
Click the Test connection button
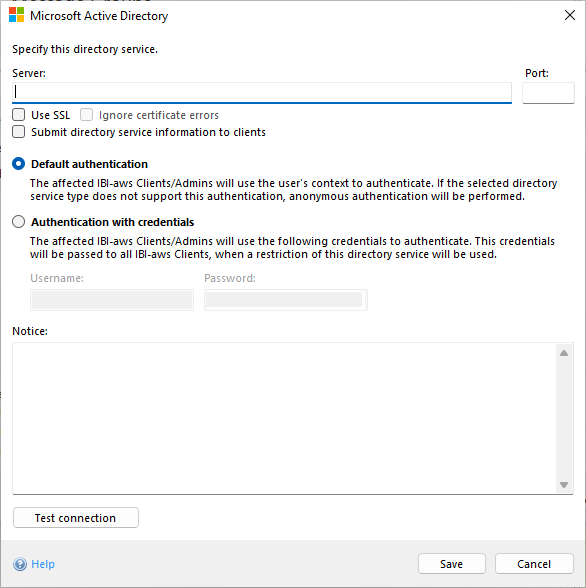pos(76,518)
